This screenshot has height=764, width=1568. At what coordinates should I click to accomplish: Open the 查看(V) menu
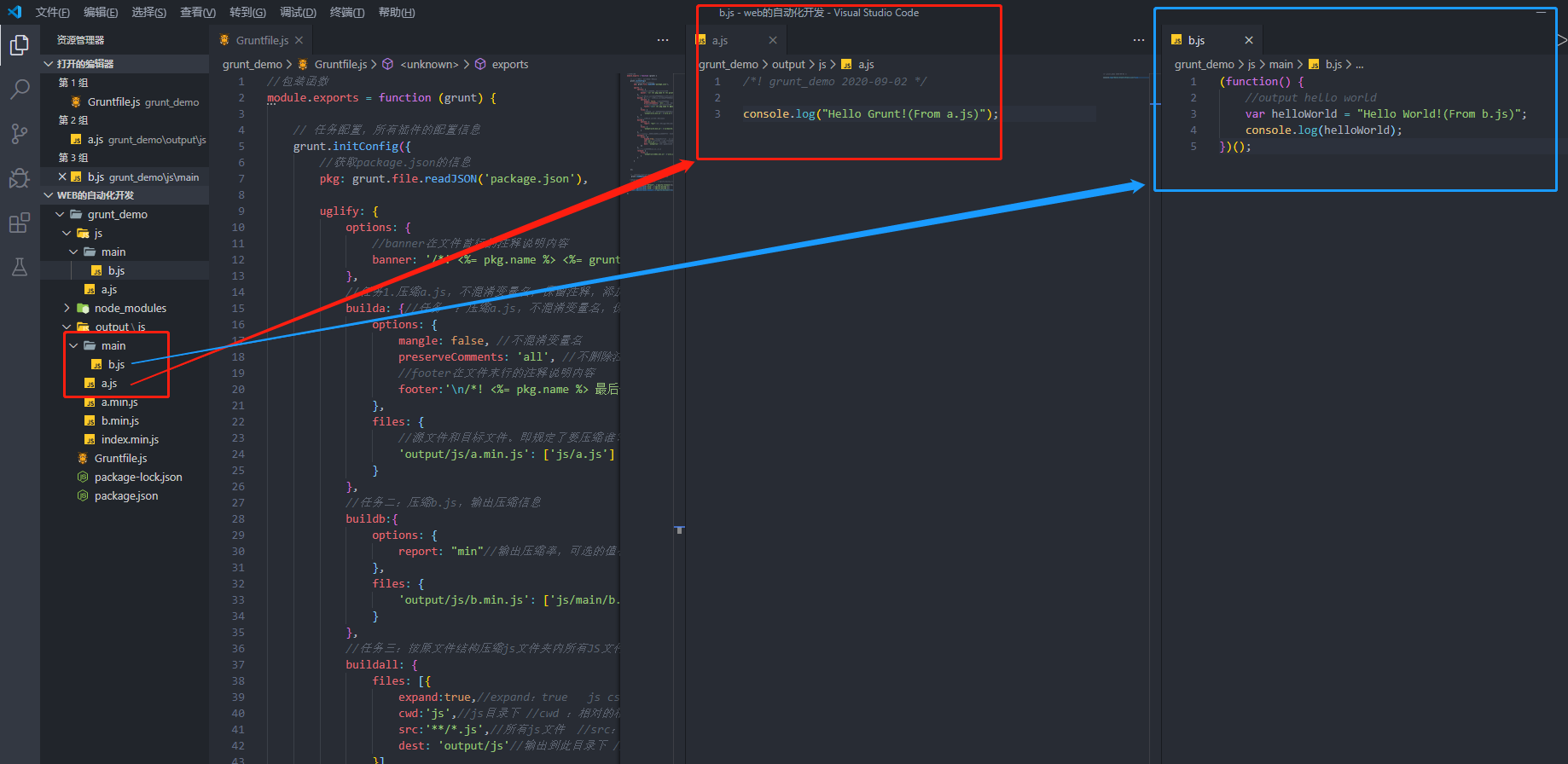[x=198, y=12]
